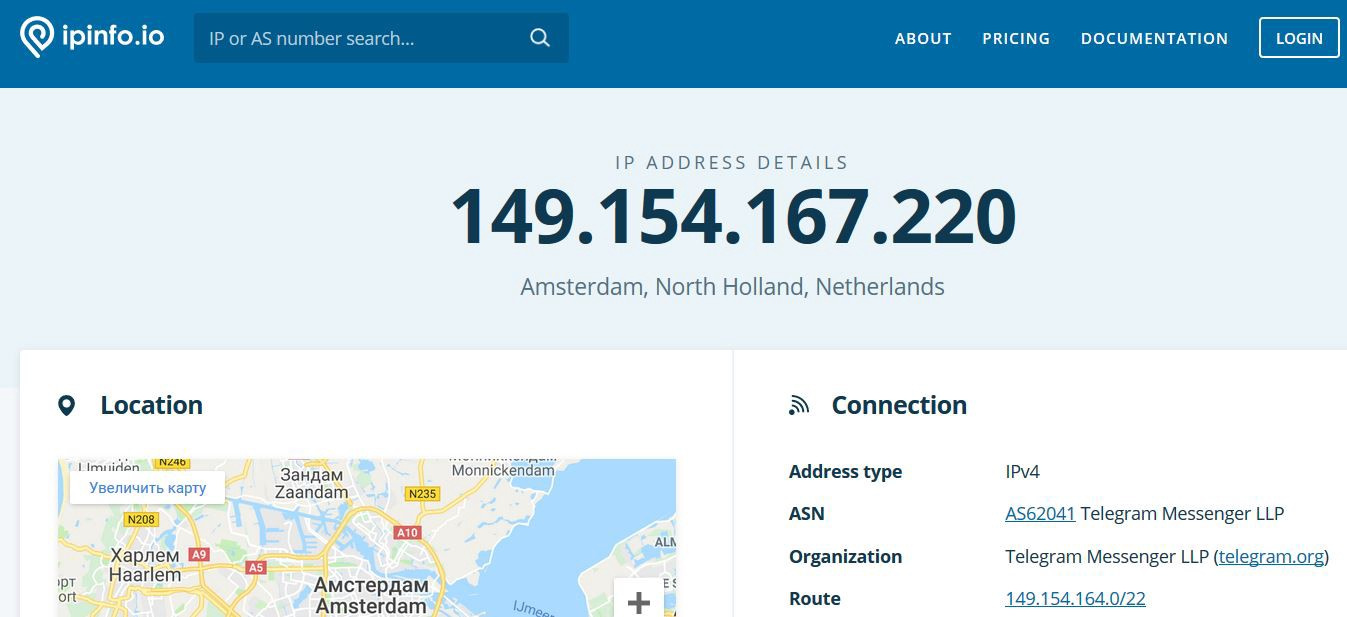Click the A5 road marker on map
Viewport: 1347px width, 617px height.
[x=256, y=568]
